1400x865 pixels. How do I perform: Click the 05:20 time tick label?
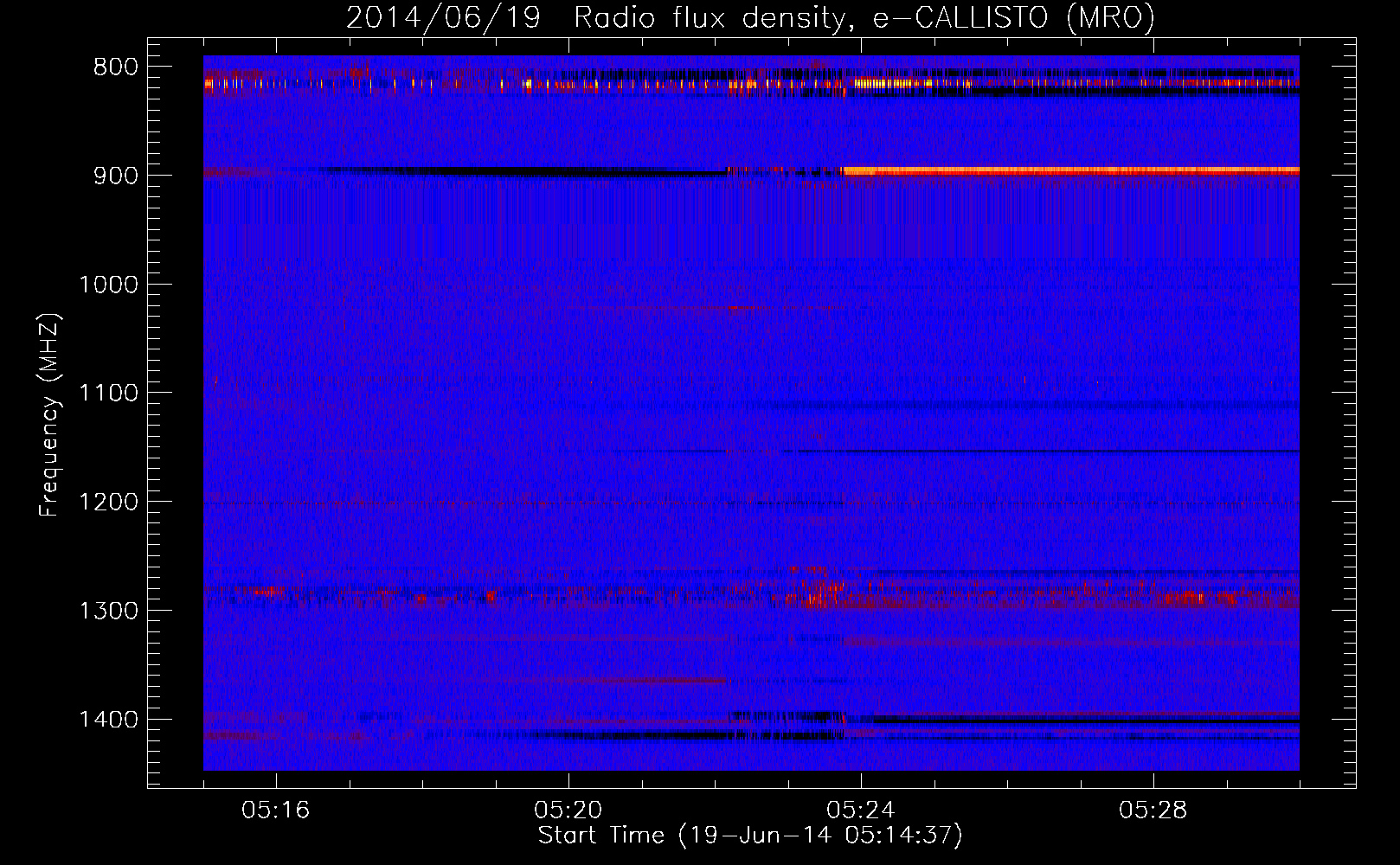pyautogui.click(x=568, y=811)
